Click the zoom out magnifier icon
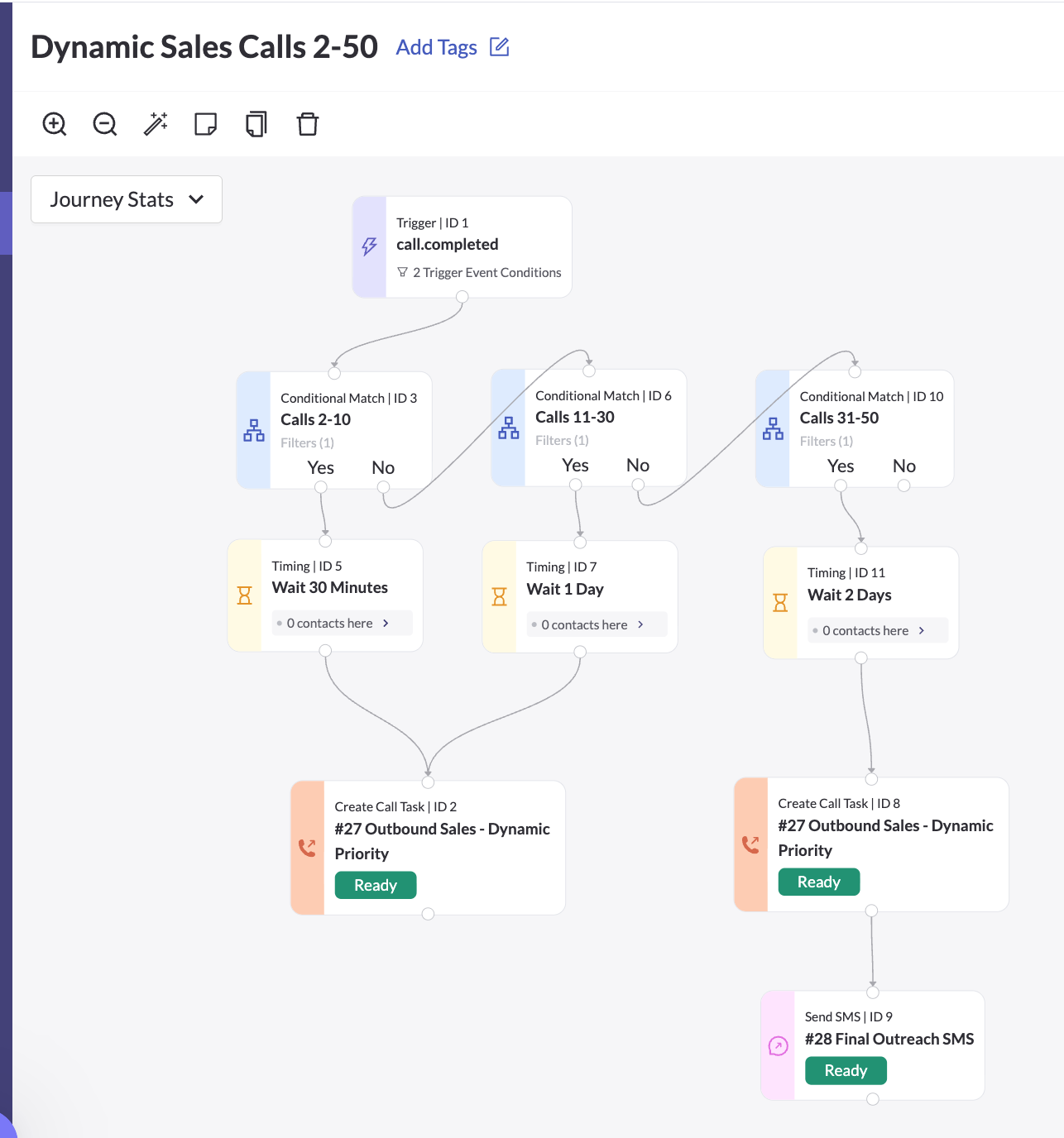 pos(105,124)
